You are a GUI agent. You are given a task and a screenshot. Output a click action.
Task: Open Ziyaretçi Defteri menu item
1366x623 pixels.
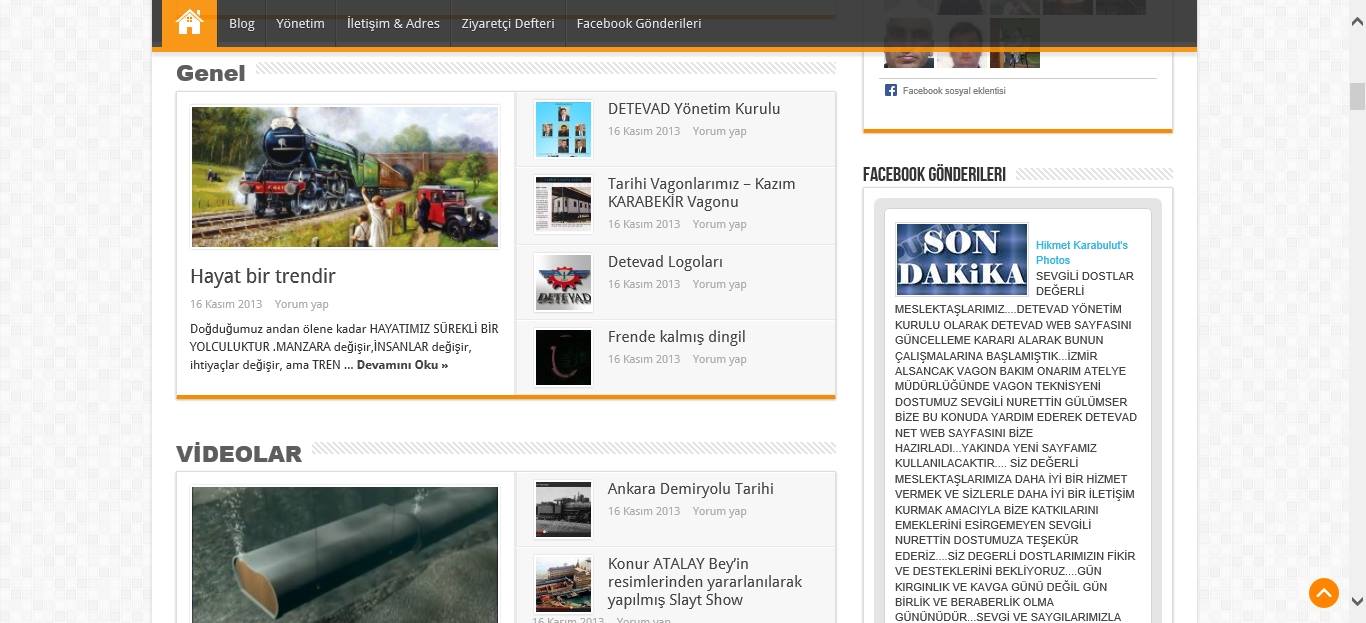[508, 23]
